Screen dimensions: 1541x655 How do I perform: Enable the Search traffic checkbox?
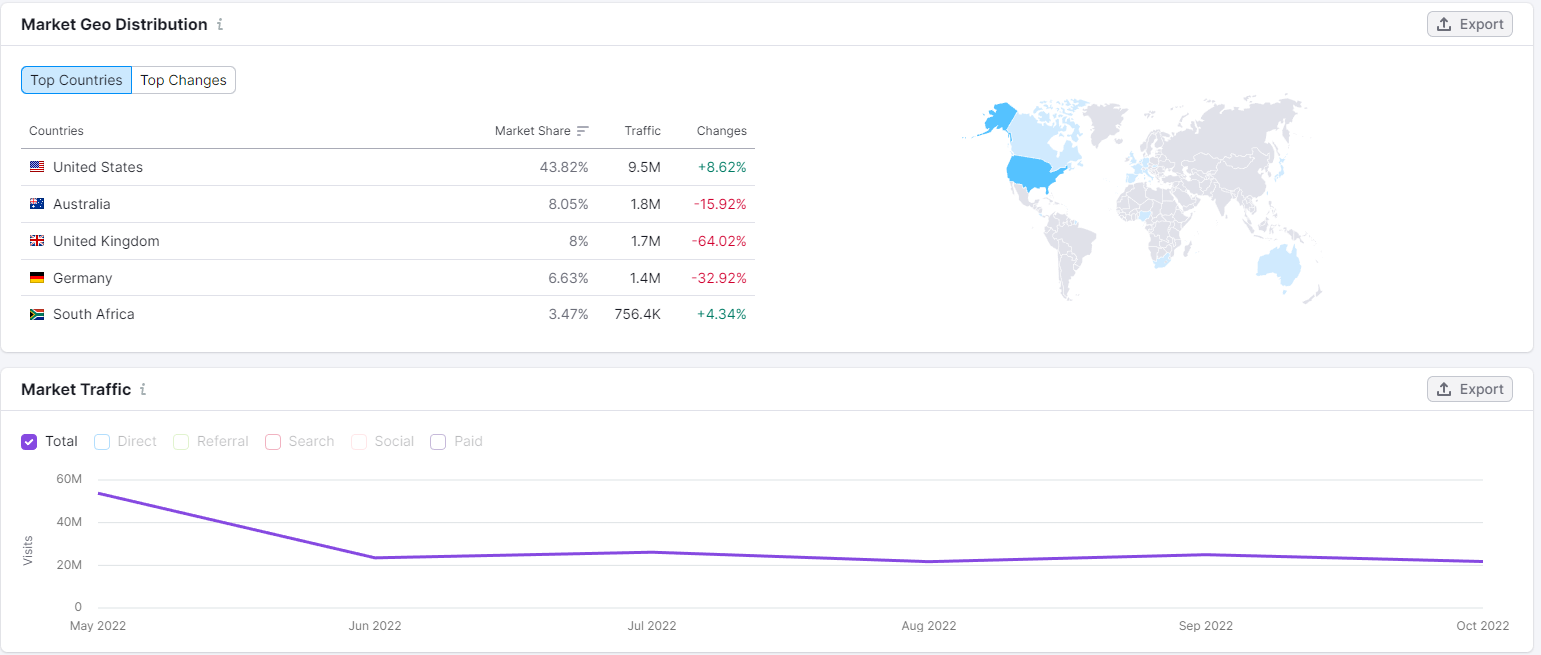click(x=273, y=442)
